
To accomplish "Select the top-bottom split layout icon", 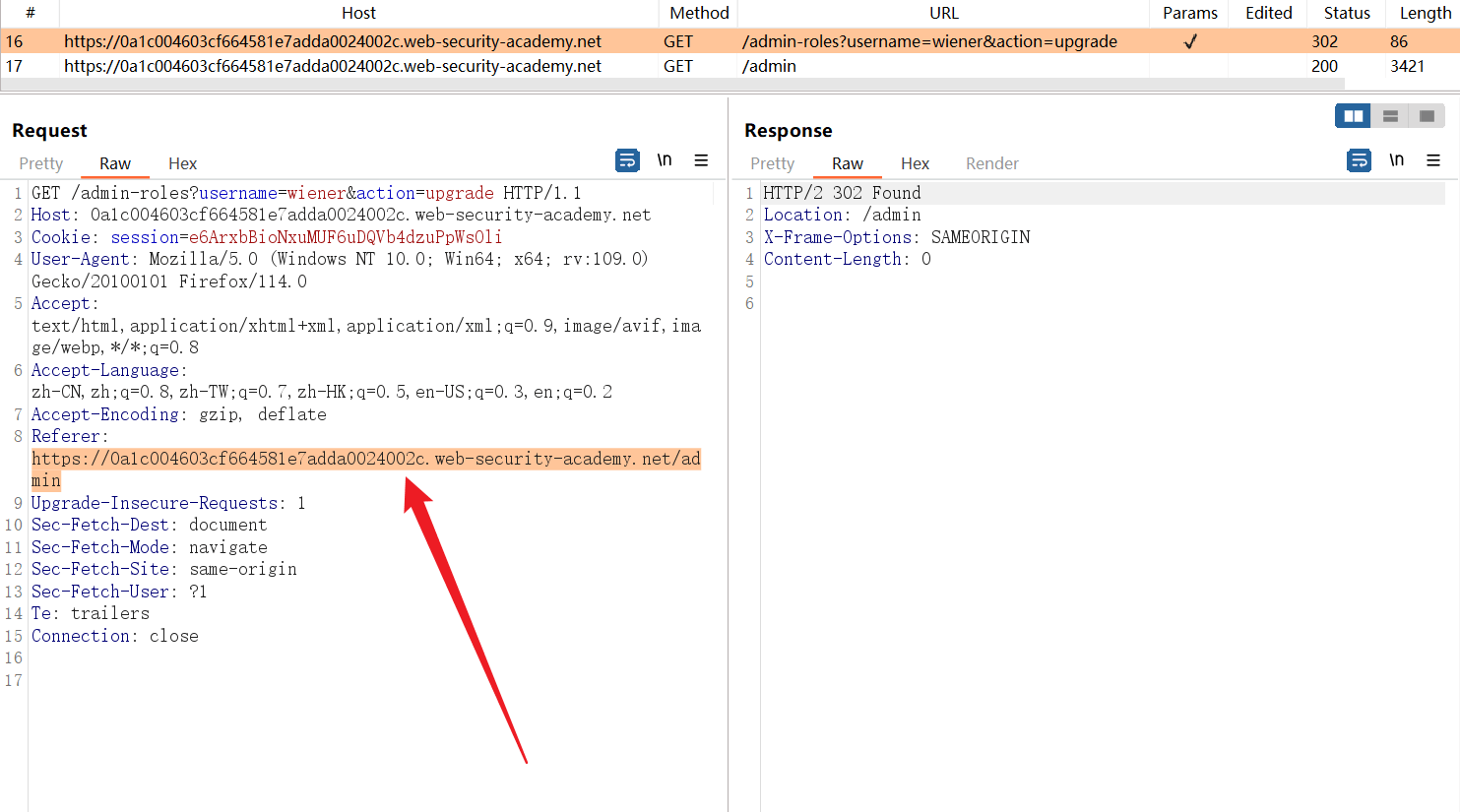I will tap(1390, 116).
